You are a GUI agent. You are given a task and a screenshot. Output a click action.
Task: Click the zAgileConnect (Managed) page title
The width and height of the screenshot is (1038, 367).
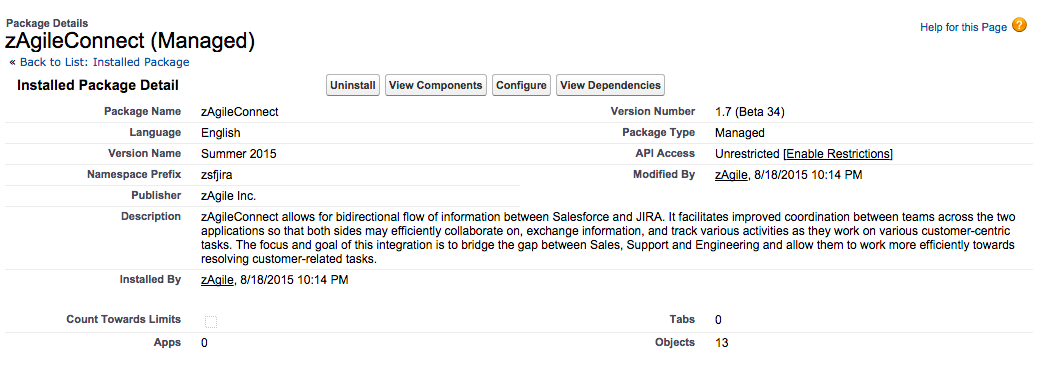[130, 41]
